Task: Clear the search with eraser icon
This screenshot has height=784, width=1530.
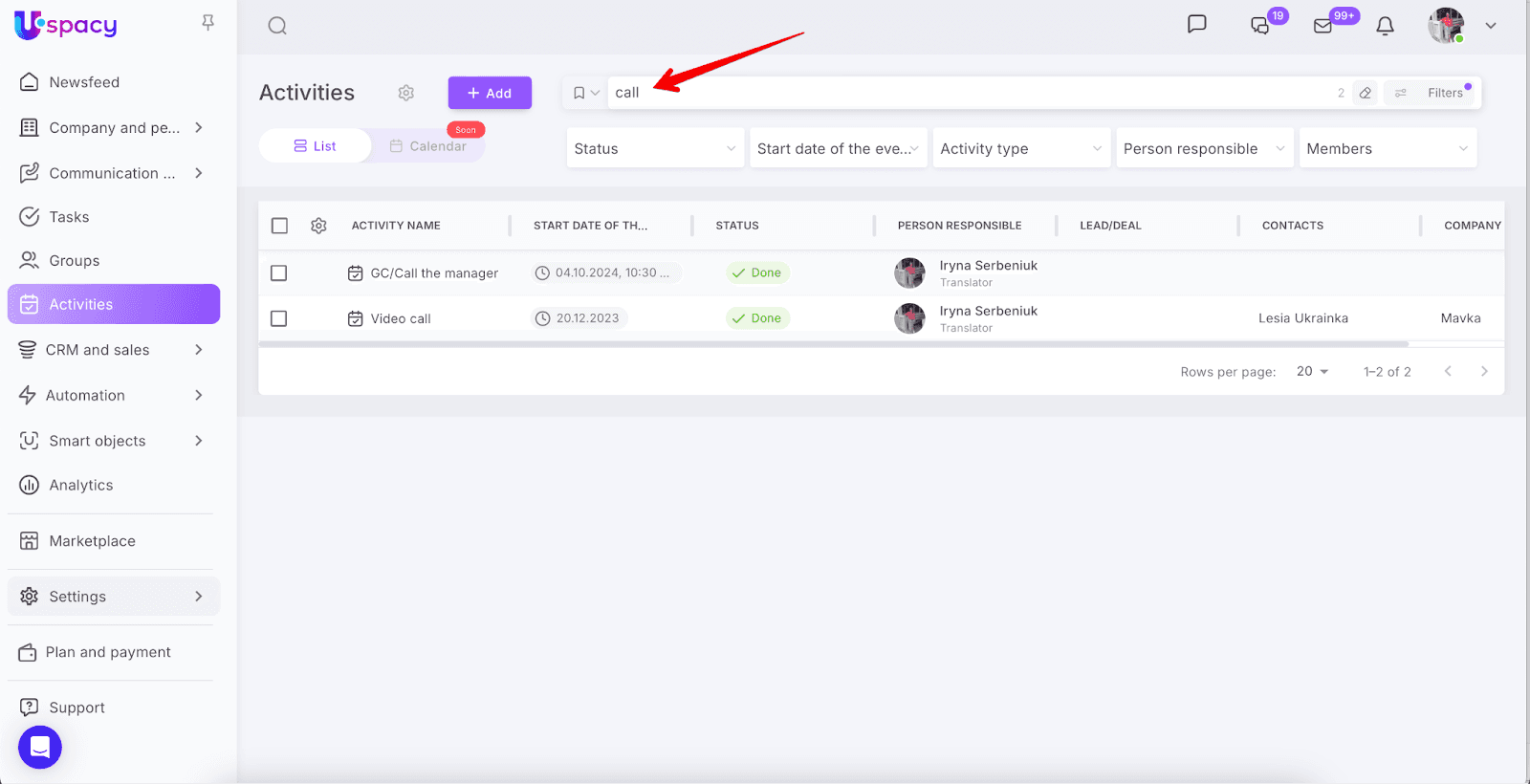Action: (1366, 93)
